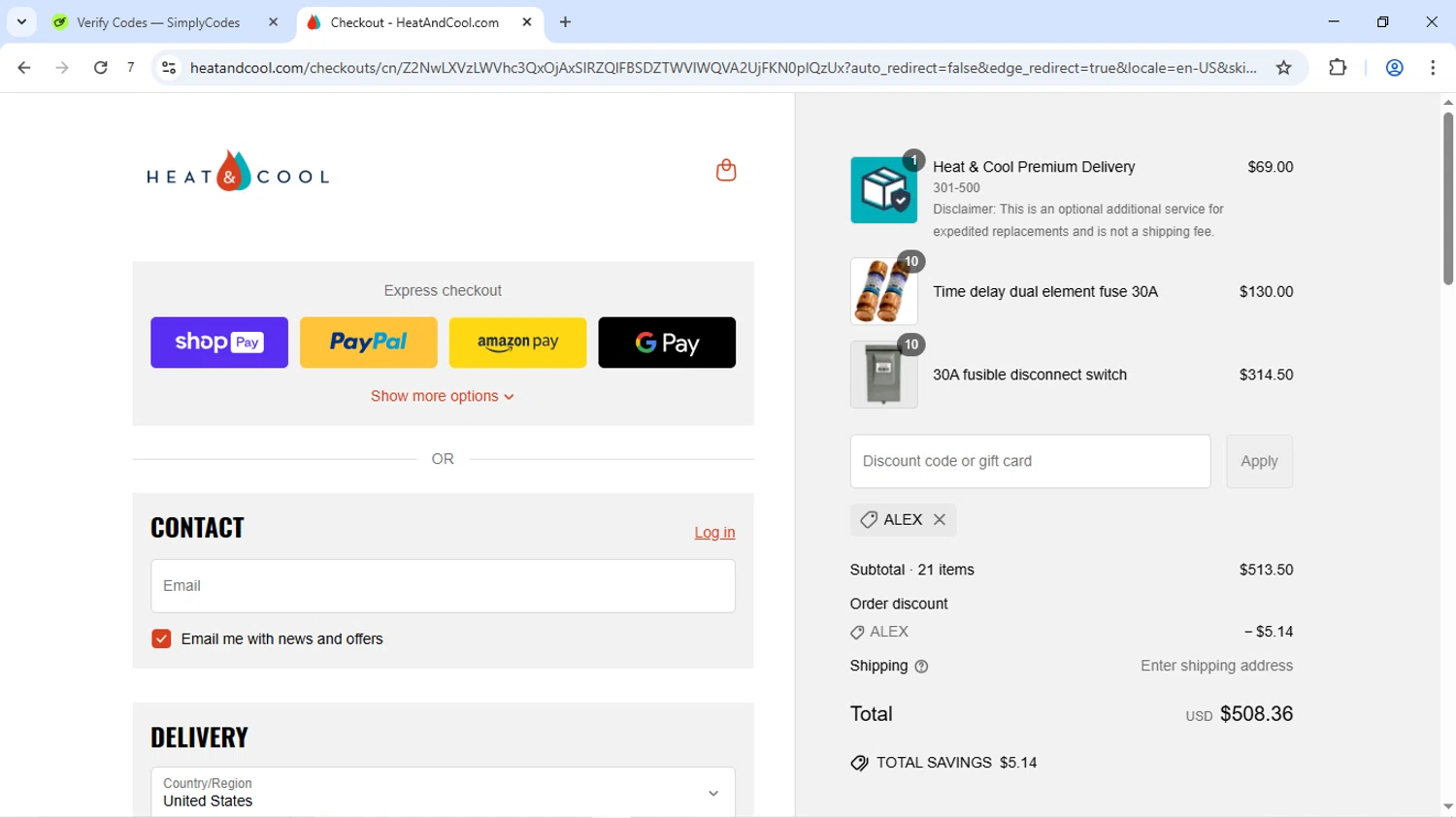This screenshot has height=818, width=1456.
Task: Click the Subtotal 21 items label
Action: (911, 571)
